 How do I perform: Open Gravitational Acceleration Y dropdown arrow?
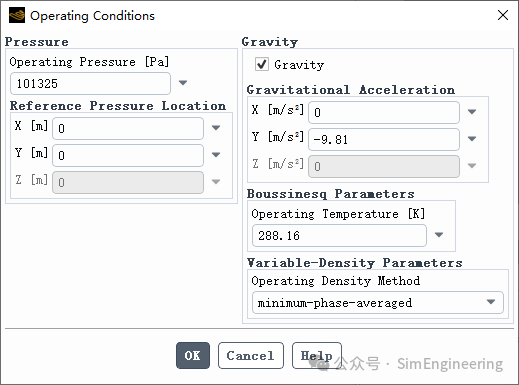tap(472, 139)
